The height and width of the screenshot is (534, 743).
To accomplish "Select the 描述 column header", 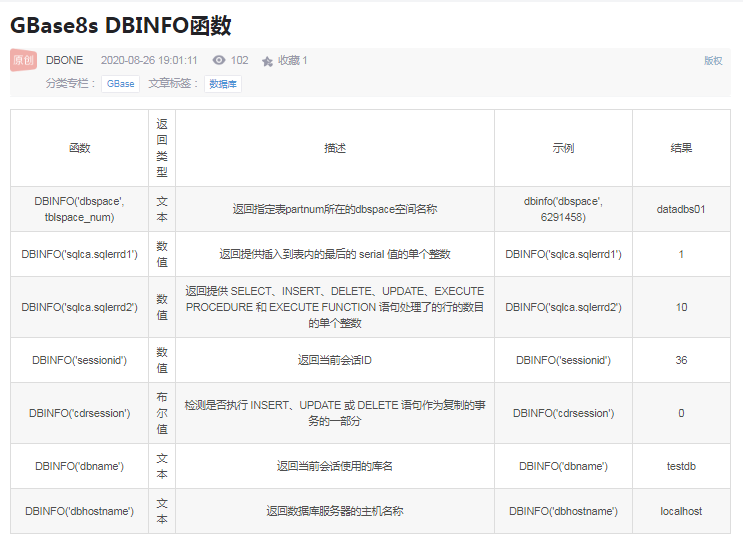I will point(335,148).
